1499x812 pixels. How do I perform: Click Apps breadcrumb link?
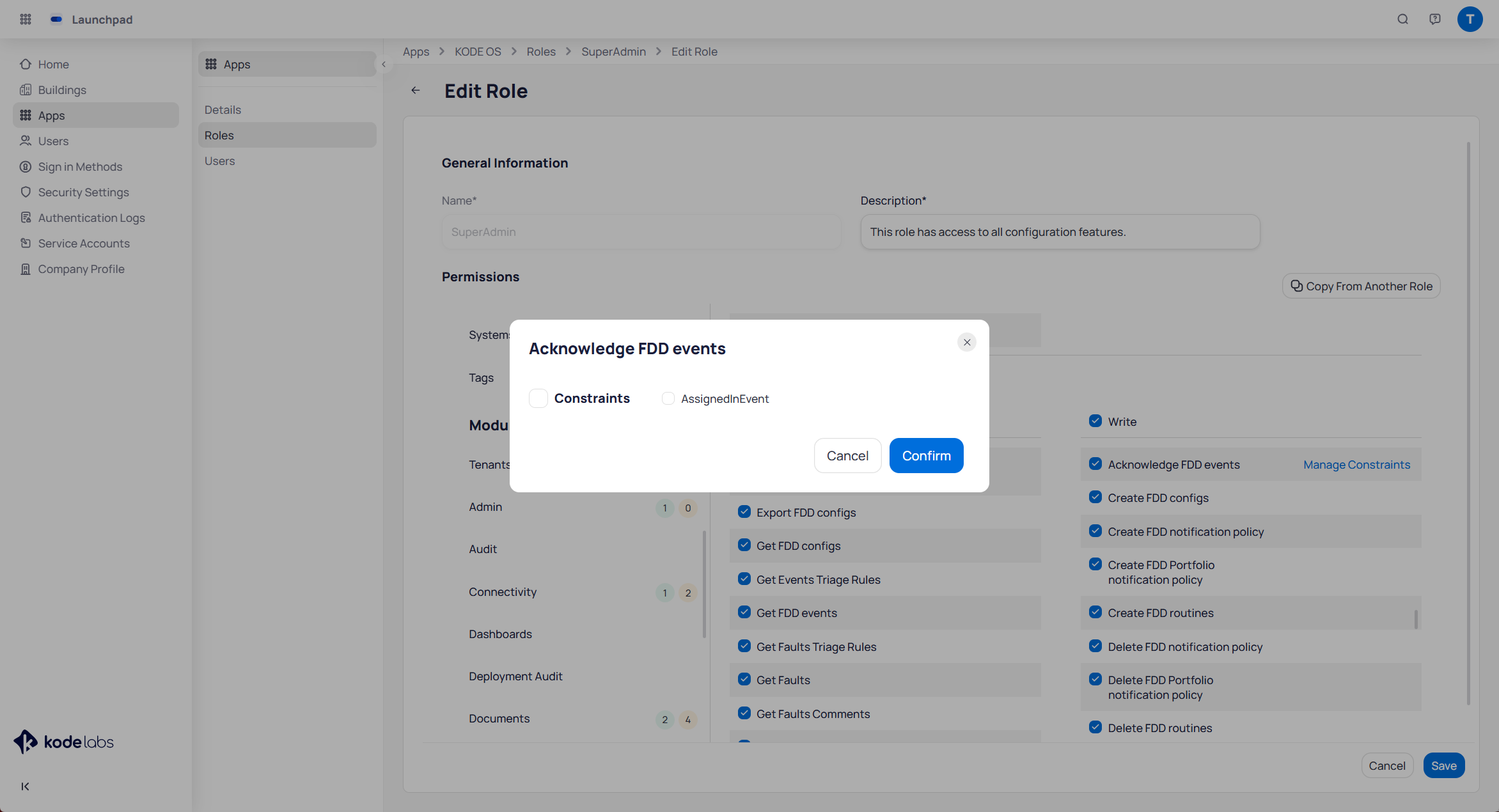(x=416, y=52)
